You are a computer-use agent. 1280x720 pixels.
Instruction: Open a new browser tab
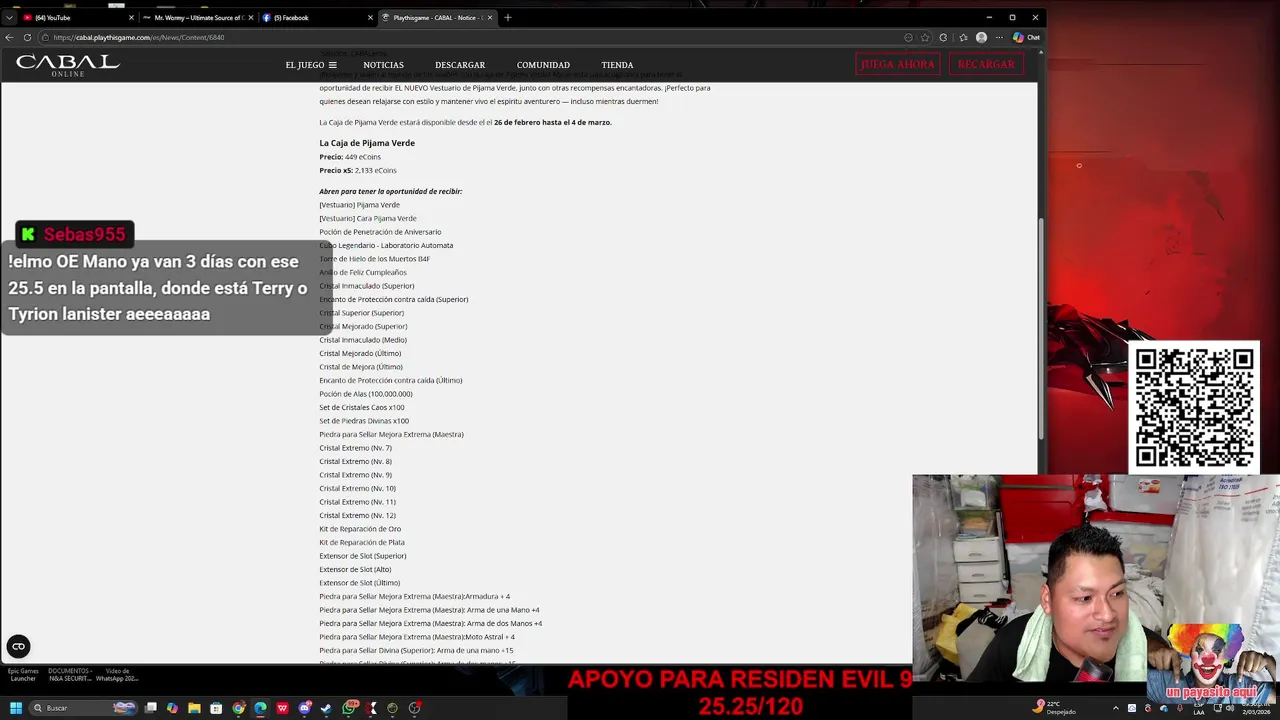508,17
